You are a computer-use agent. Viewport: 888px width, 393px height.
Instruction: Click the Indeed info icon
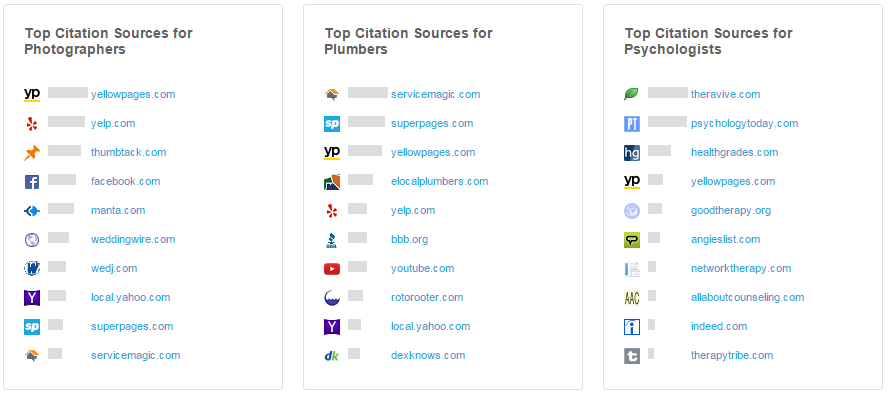[x=632, y=327]
